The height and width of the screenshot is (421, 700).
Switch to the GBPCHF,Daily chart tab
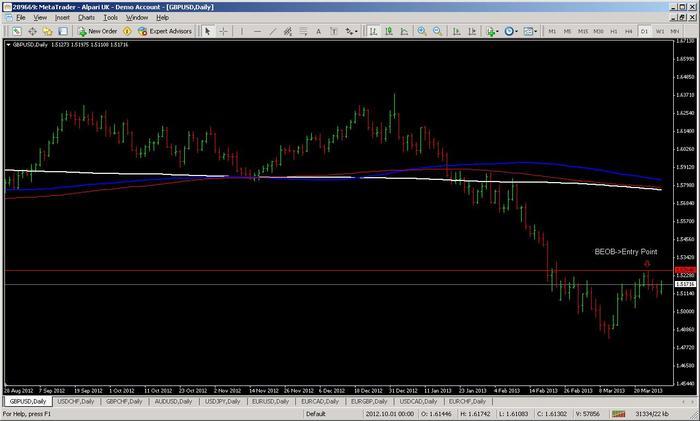[x=124, y=401]
